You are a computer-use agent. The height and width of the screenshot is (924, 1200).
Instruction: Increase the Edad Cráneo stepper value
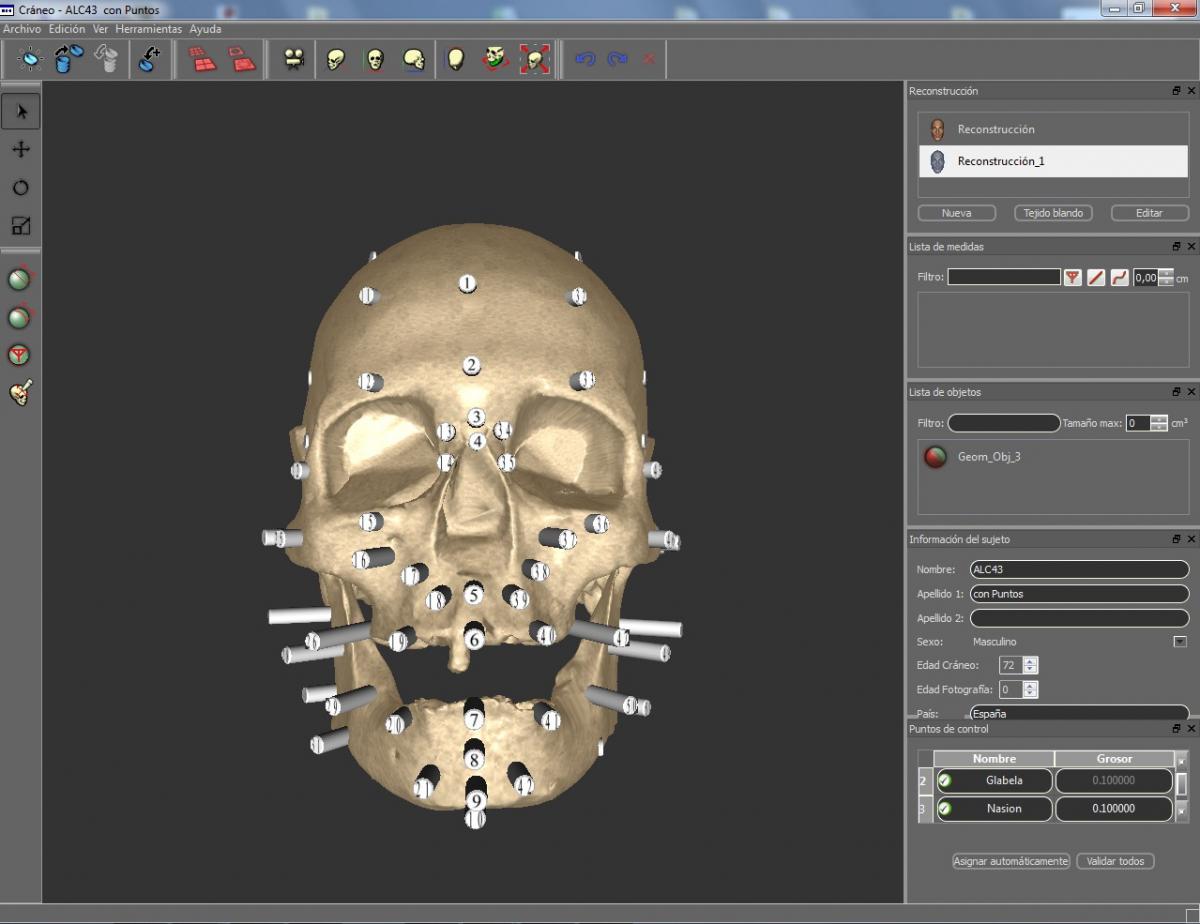point(1031,661)
